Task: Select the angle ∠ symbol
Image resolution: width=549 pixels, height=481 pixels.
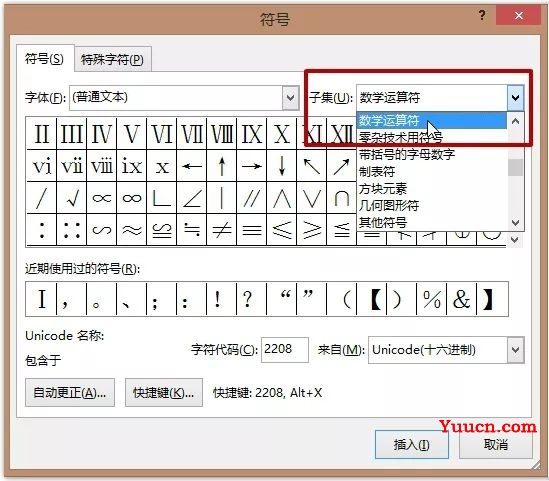Action: point(192,198)
